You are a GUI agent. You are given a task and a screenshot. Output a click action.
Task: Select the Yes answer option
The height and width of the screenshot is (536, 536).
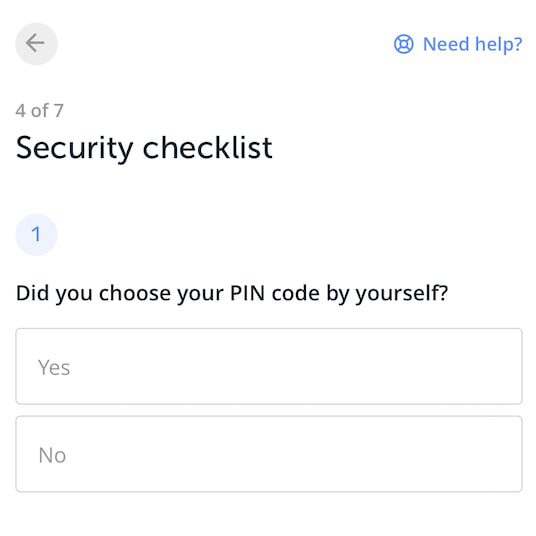269,366
